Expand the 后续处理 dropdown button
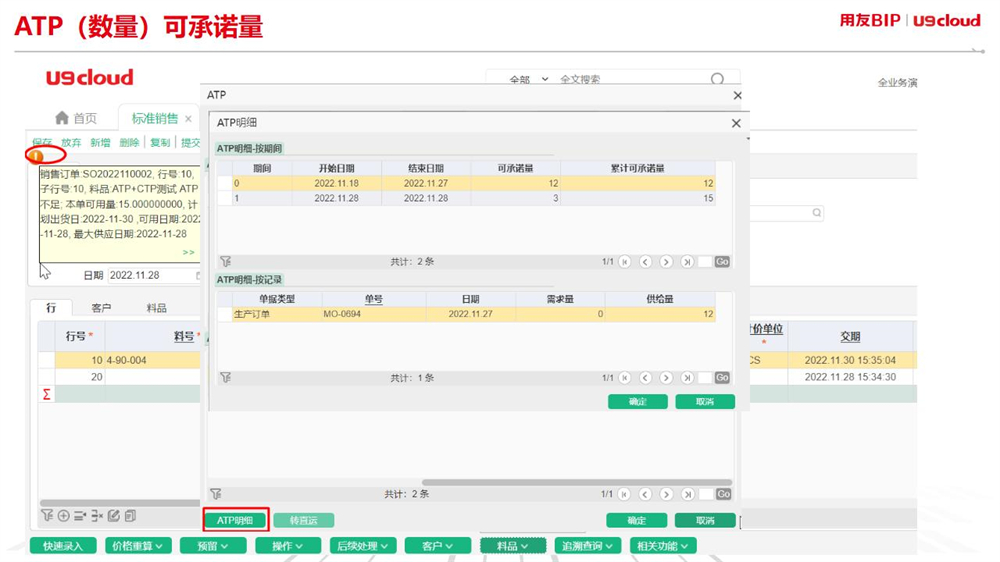1000x562 pixels. click(363, 545)
